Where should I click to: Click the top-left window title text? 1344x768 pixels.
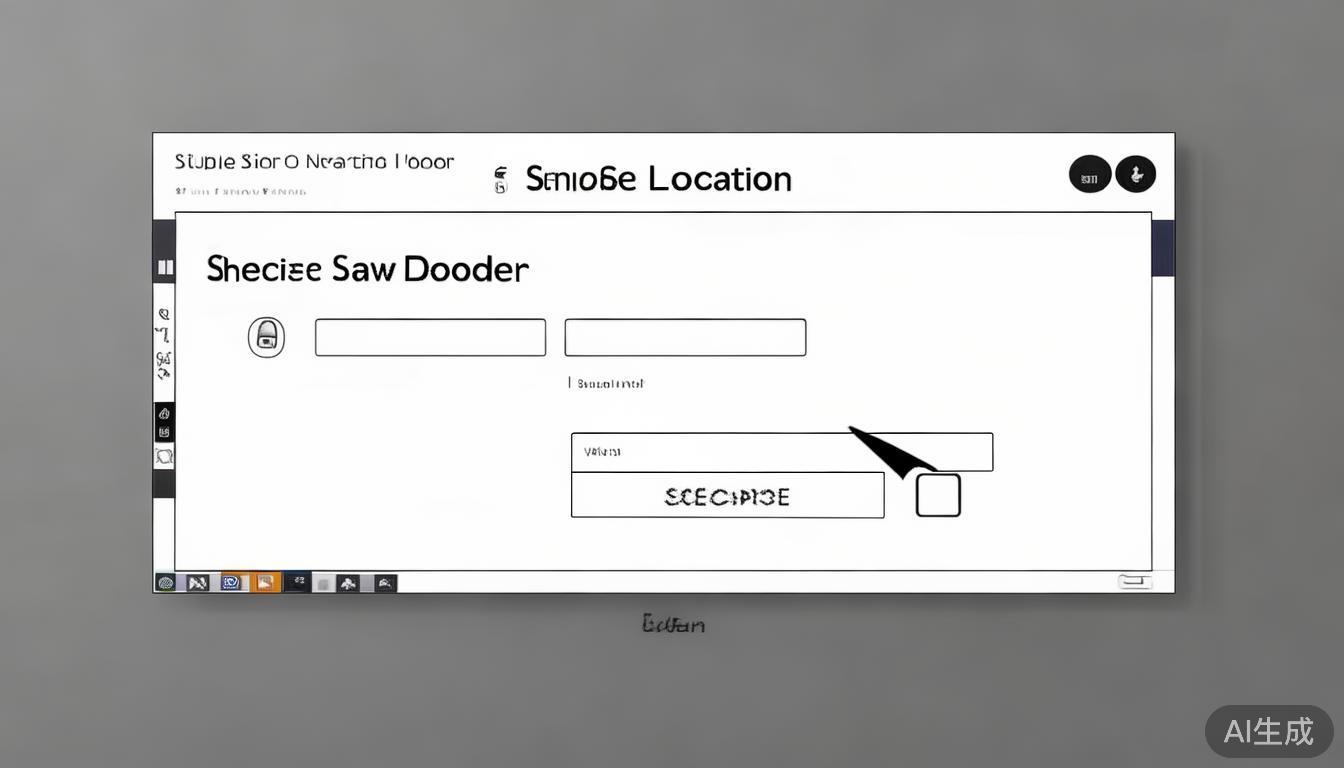coord(314,162)
